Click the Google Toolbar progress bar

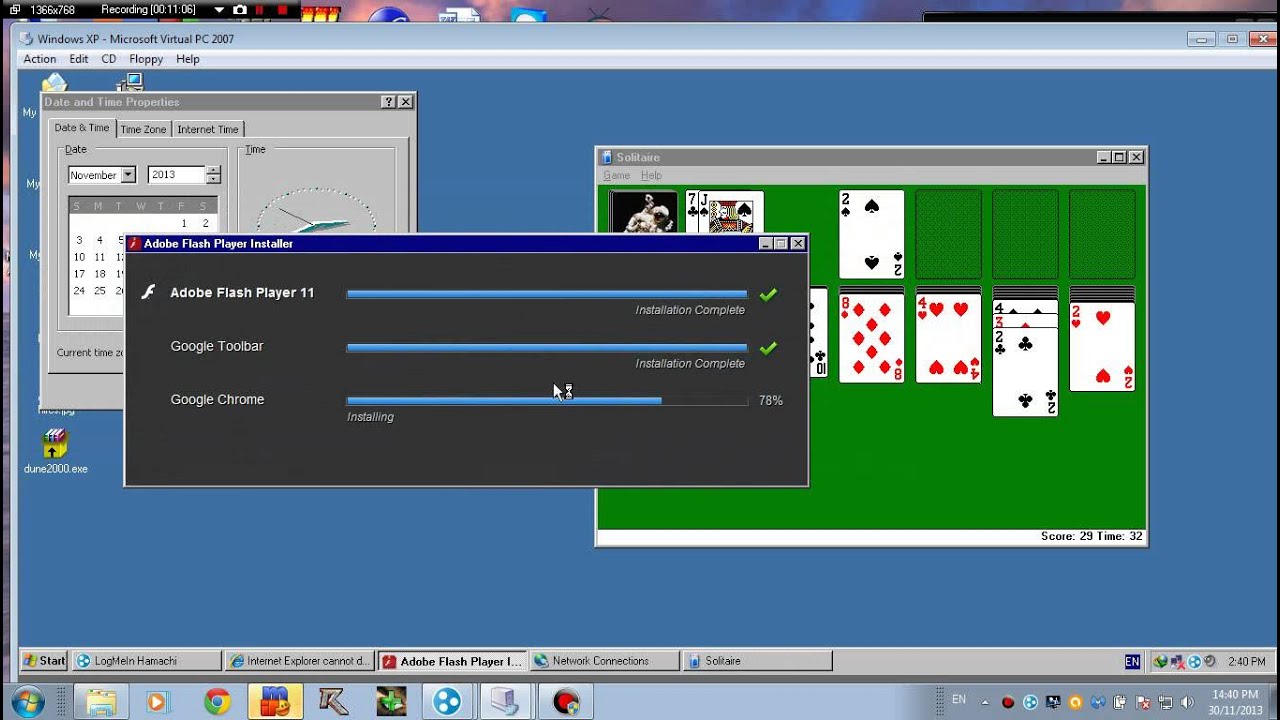547,348
